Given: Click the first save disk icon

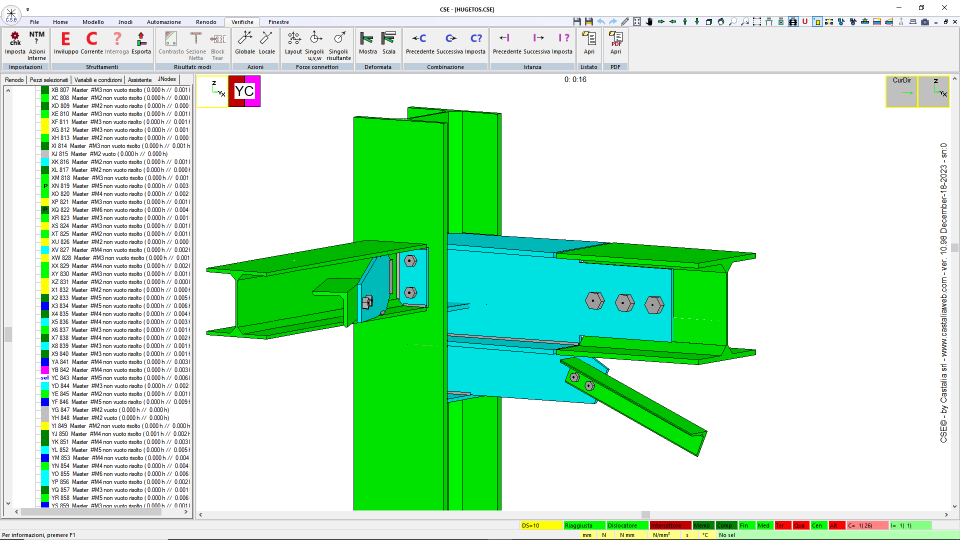Looking at the screenshot, I should tap(577, 21).
